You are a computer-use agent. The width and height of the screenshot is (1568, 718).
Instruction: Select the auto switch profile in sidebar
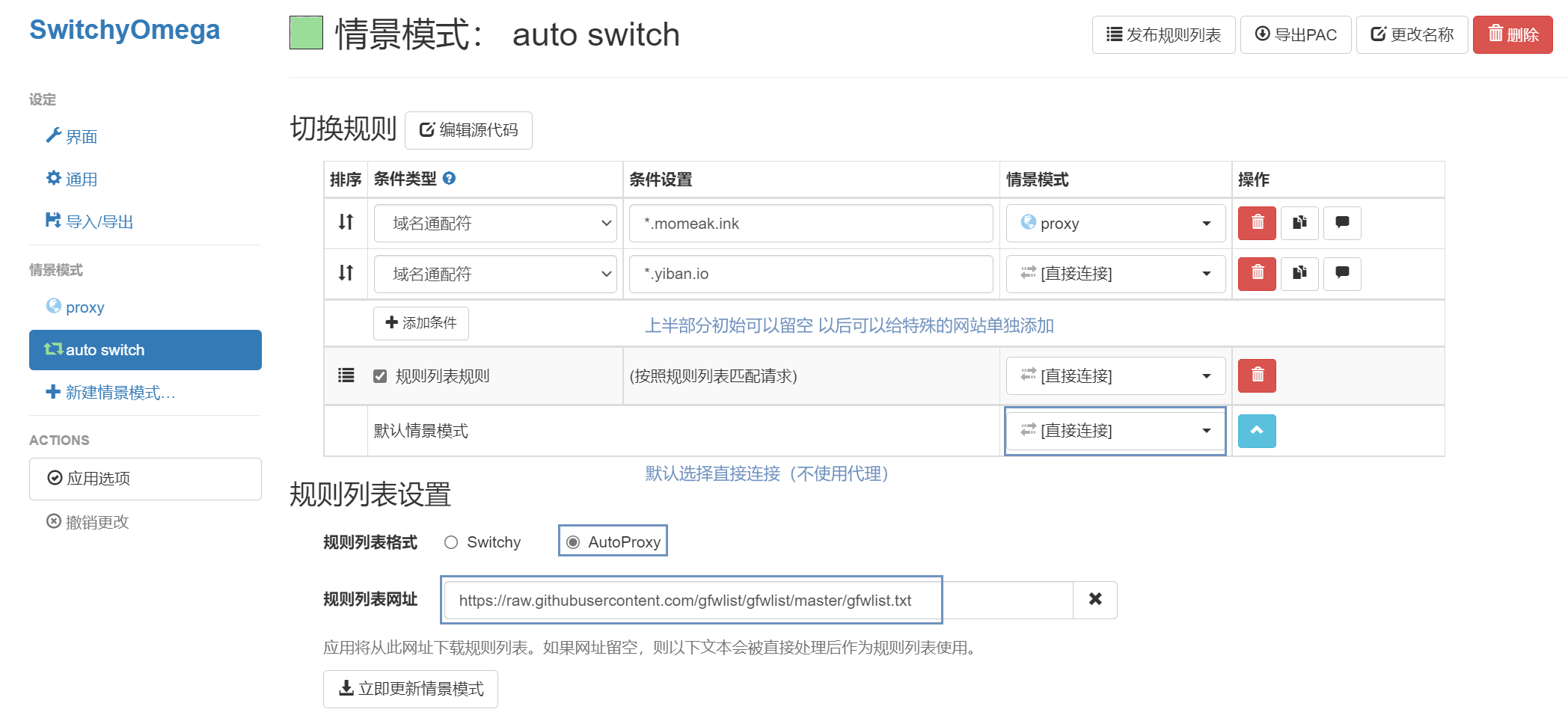(x=145, y=350)
